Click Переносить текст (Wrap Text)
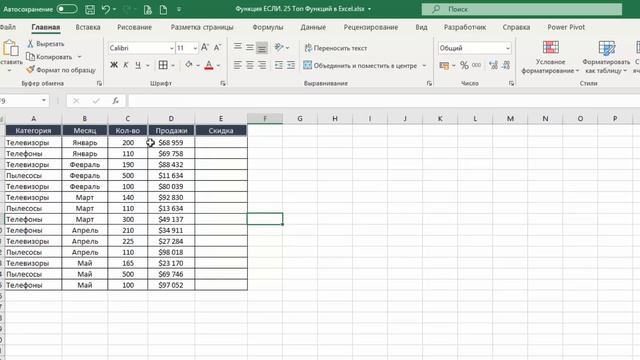Viewport: 640px width, 360px height. [x=336, y=48]
